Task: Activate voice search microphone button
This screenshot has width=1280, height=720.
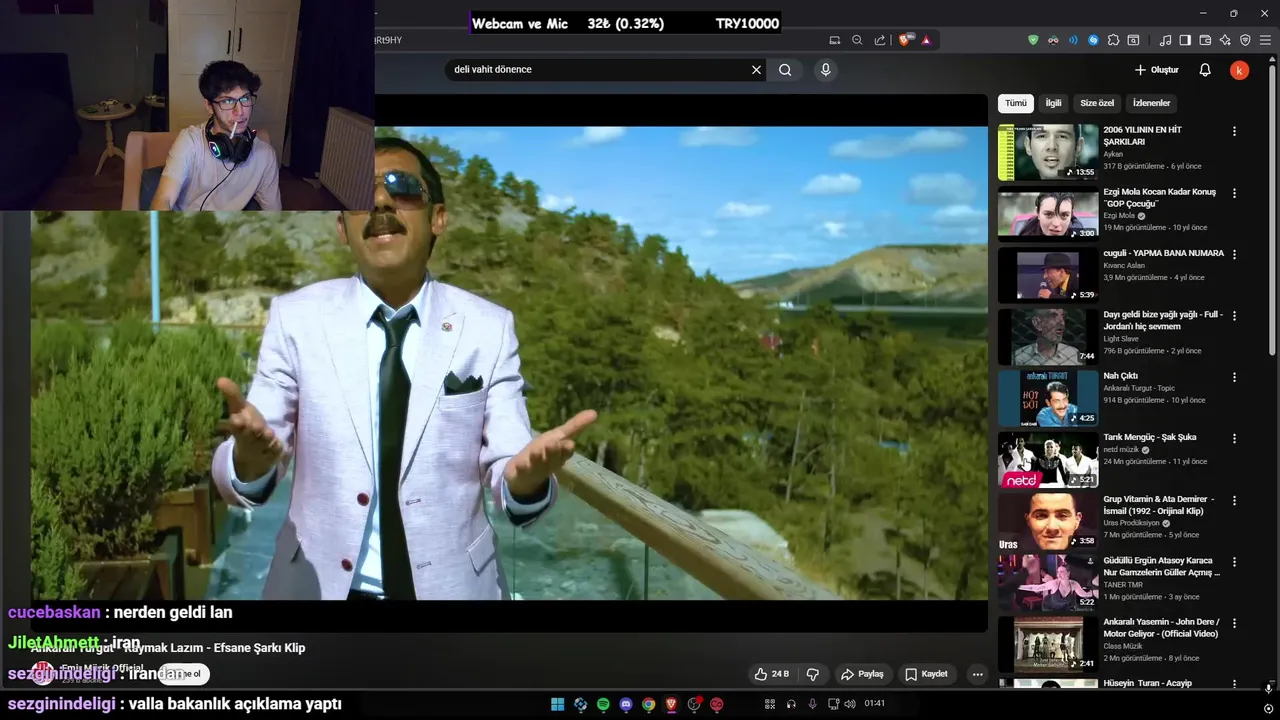Action: [825, 70]
